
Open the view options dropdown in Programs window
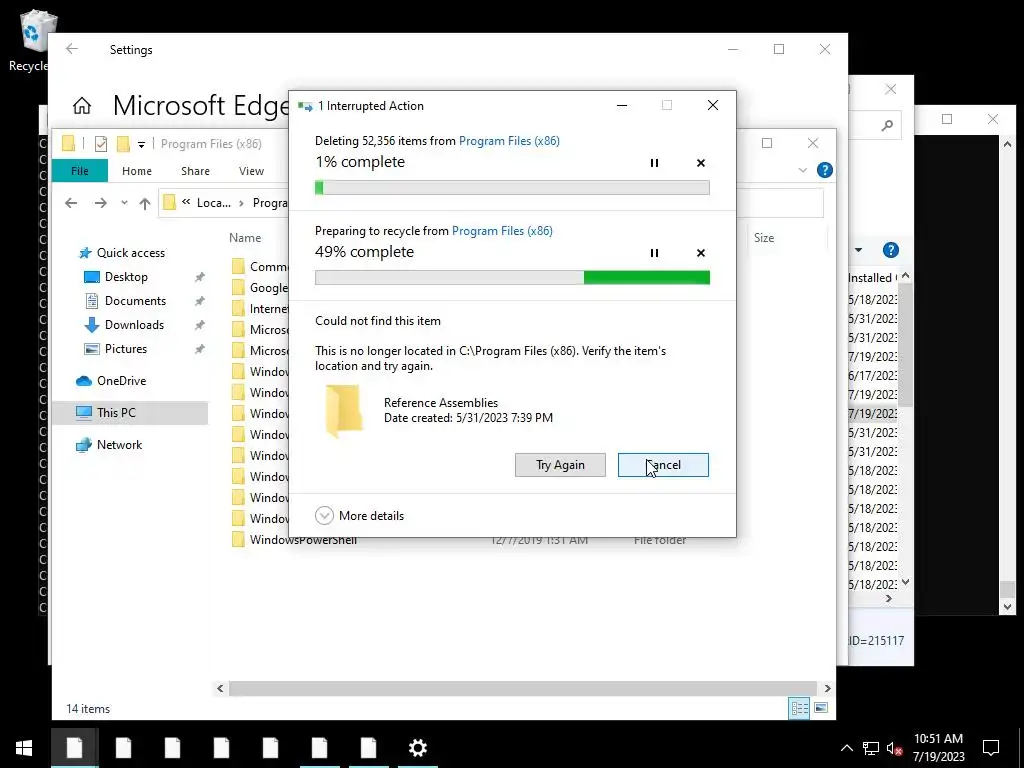tap(858, 250)
